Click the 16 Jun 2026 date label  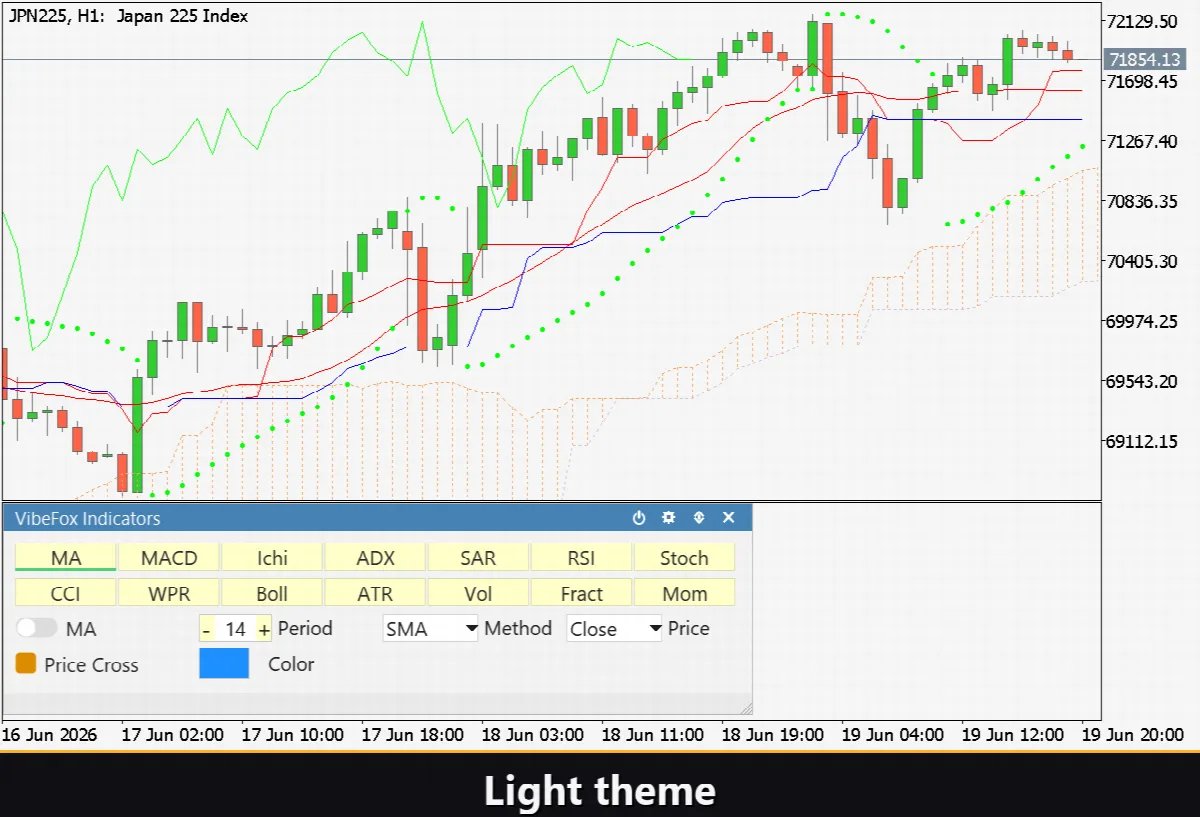[50, 734]
